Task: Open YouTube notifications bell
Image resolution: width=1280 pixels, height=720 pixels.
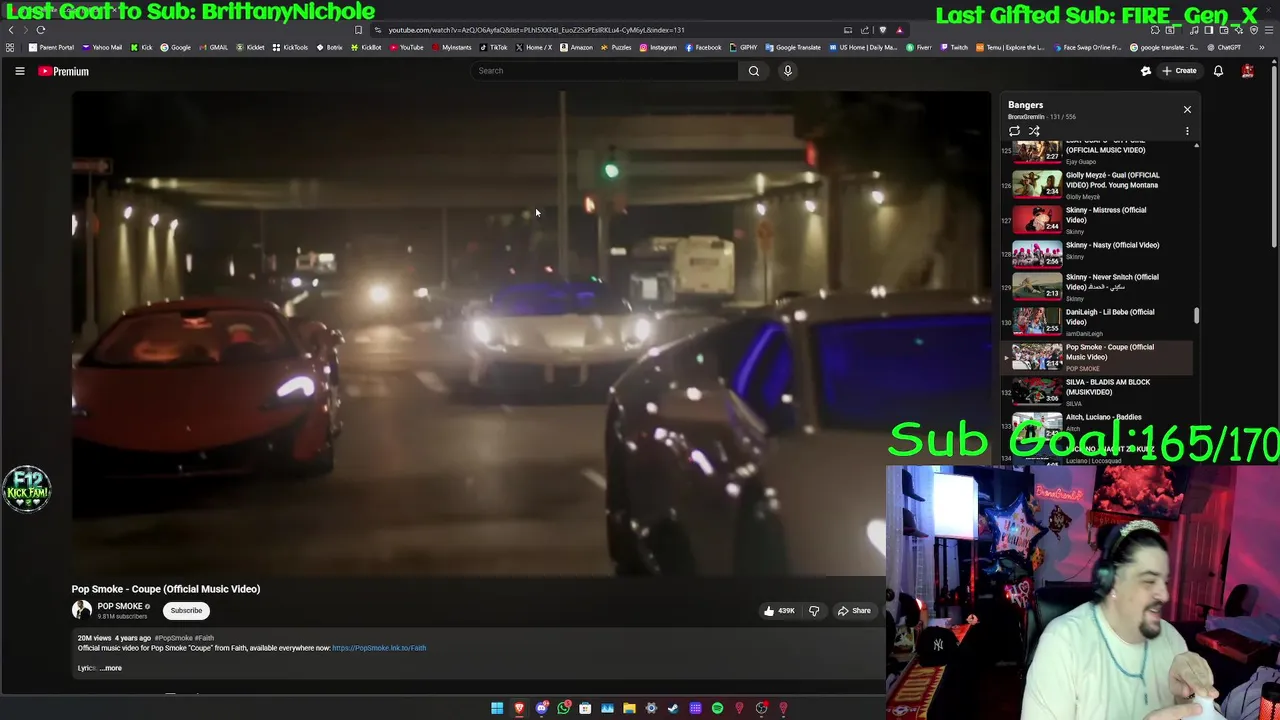Action: [x=1218, y=71]
